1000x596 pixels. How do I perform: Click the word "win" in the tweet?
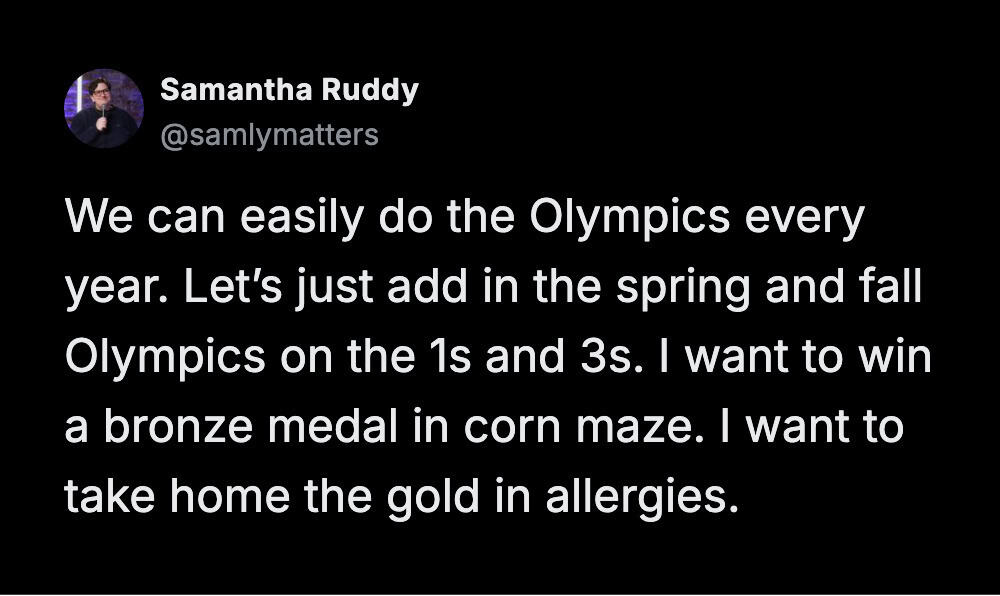[x=896, y=358]
